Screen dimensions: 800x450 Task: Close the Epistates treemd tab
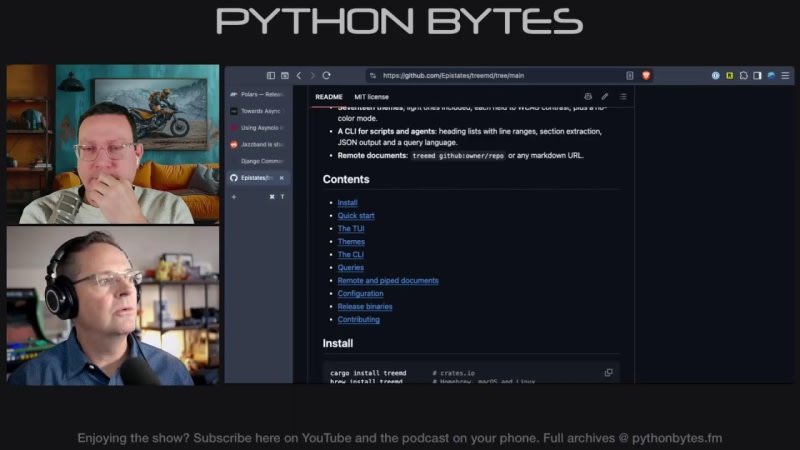[282, 178]
